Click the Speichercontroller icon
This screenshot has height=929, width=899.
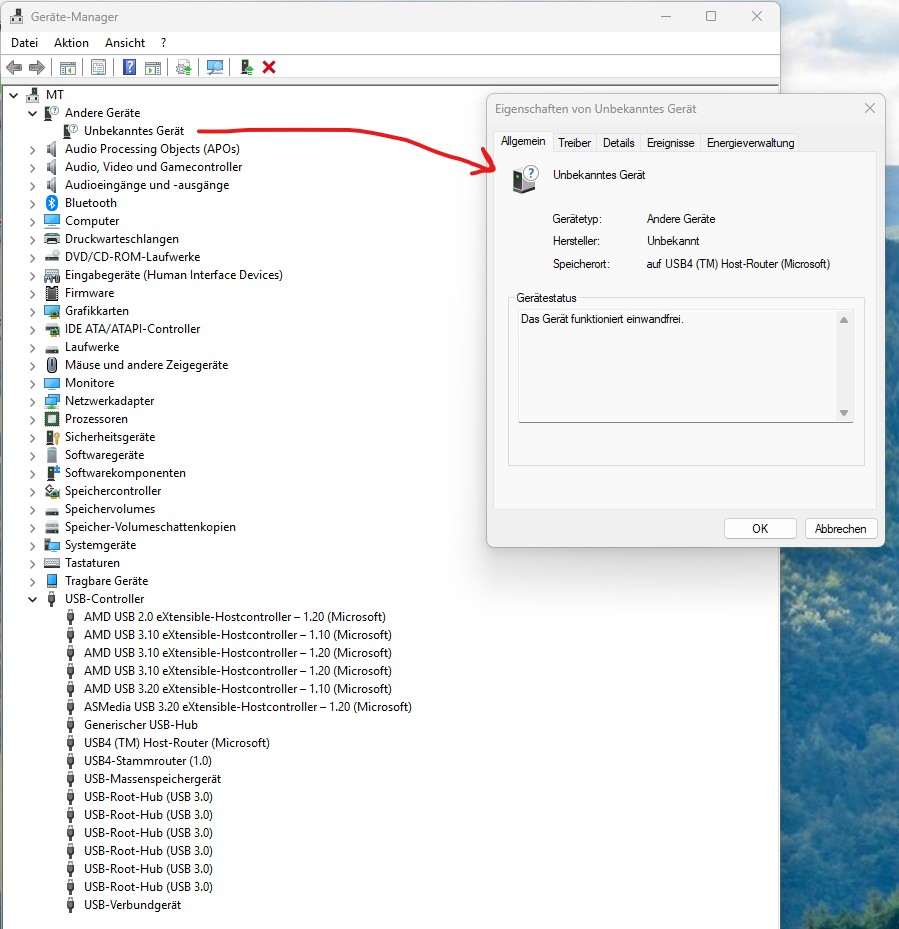[x=52, y=491]
